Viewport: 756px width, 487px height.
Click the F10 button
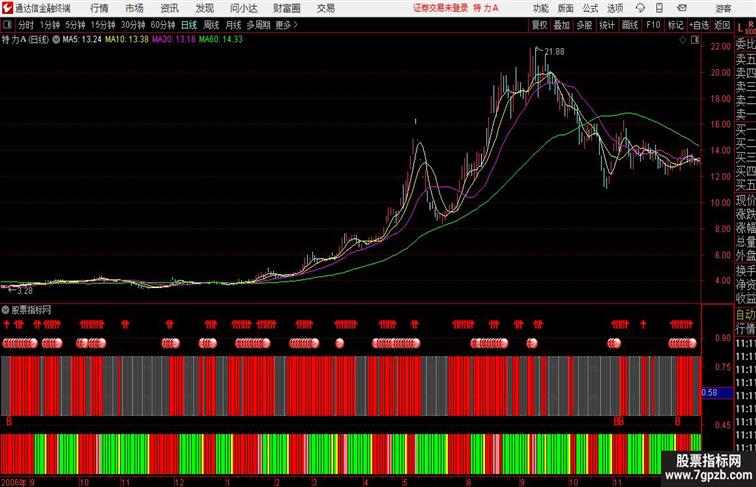(653, 25)
